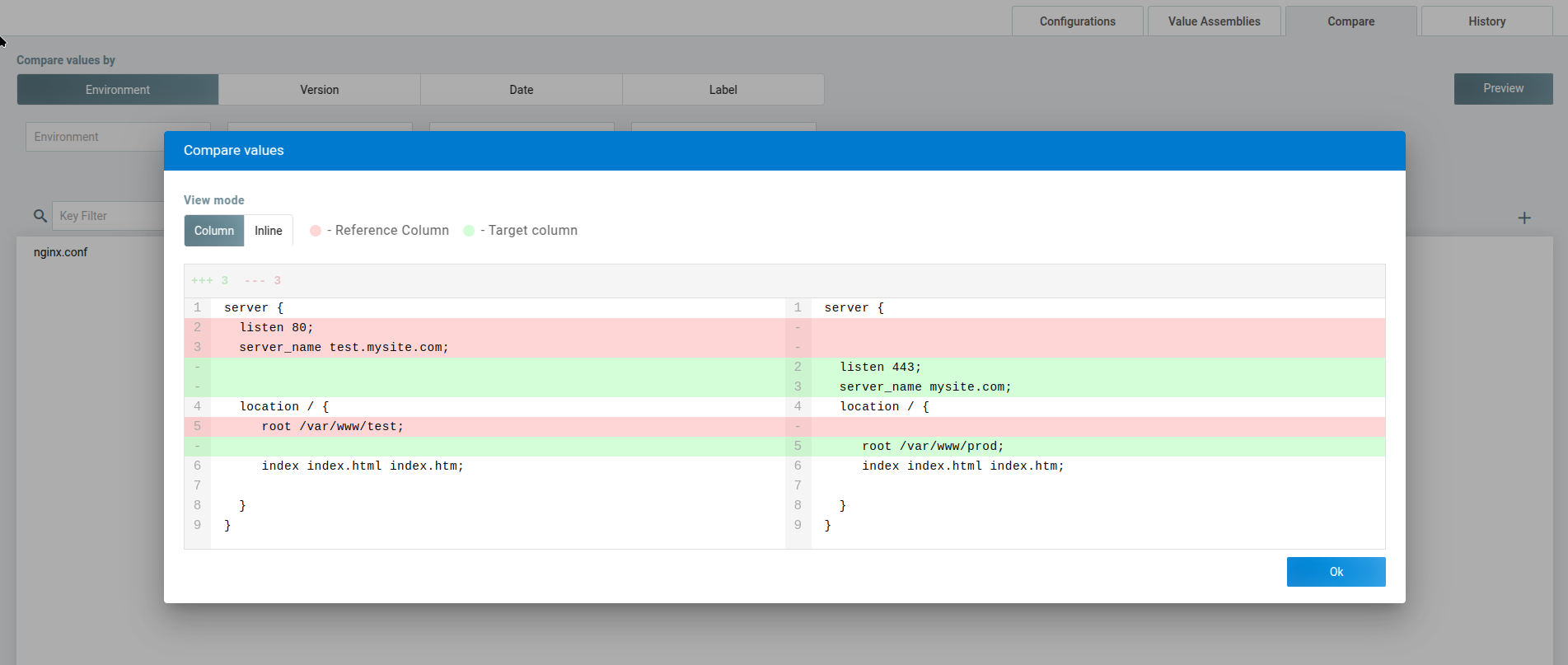Select the nginx.conf entry
The width and height of the screenshot is (1568, 665).
(x=60, y=252)
